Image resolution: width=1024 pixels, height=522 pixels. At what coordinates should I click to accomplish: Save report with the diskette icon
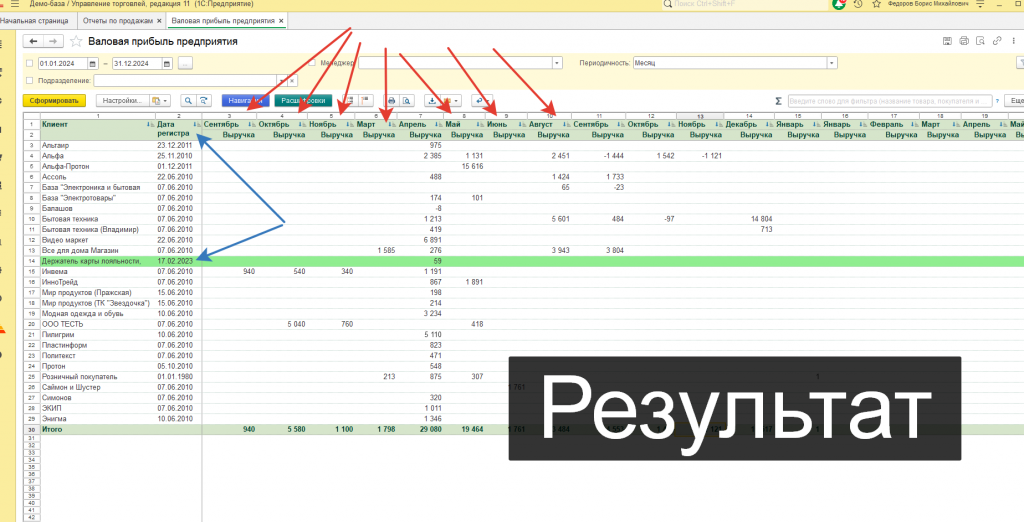(x=947, y=41)
